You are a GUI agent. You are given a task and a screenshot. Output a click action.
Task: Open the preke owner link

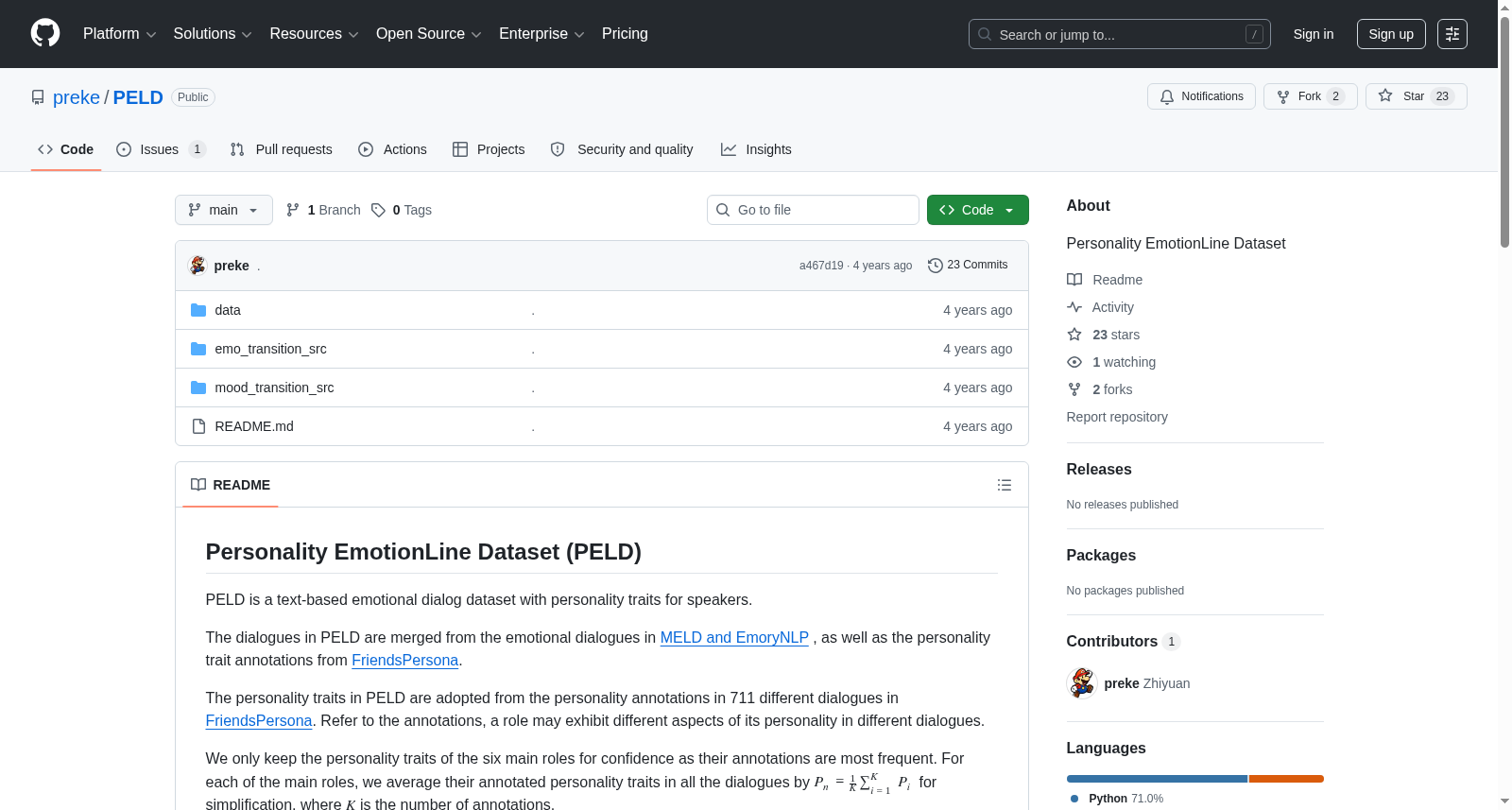pyautogui.click(x=77, y=97)
